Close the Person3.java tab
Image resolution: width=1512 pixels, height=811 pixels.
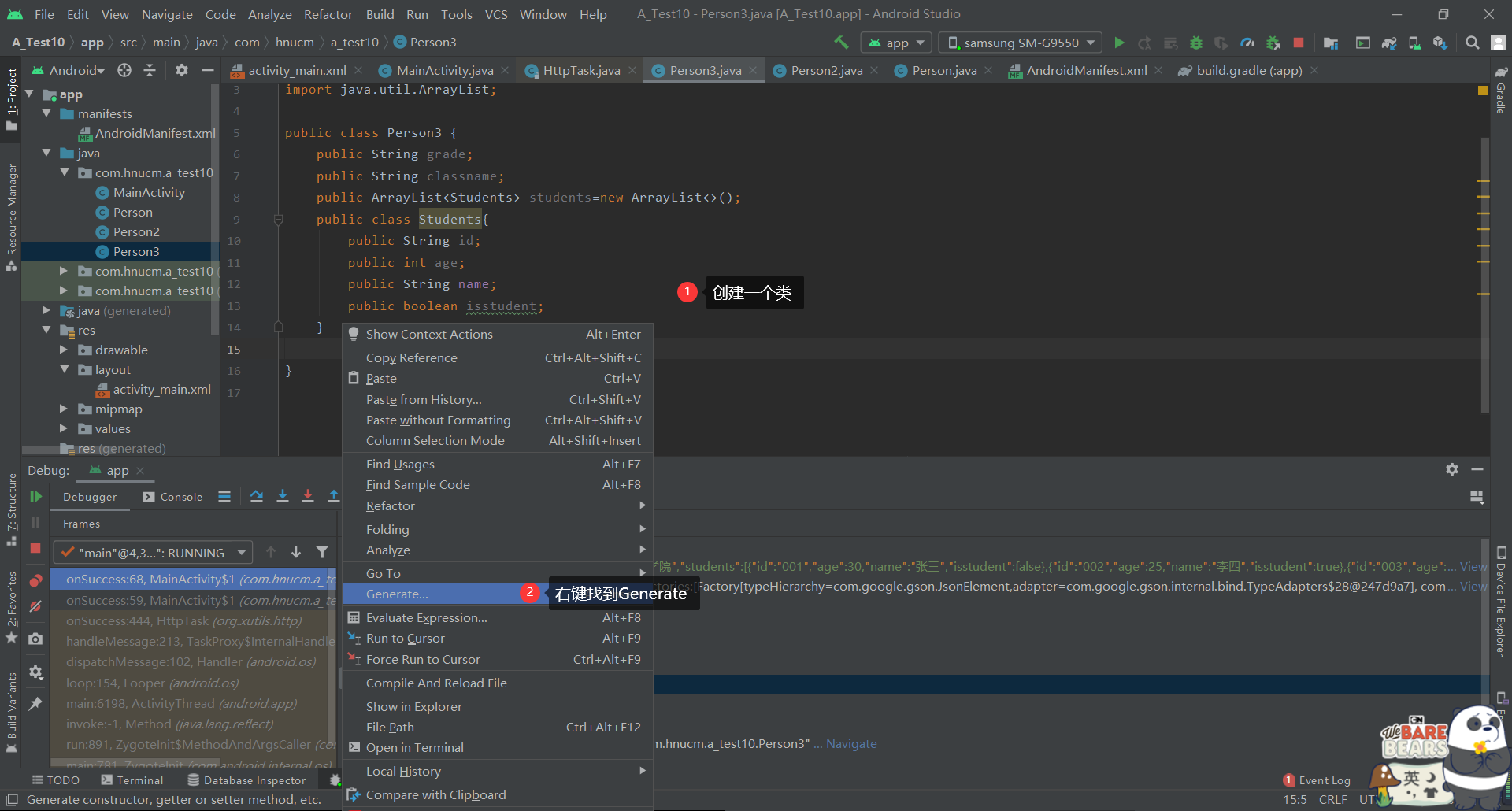[x=754, y=70]
